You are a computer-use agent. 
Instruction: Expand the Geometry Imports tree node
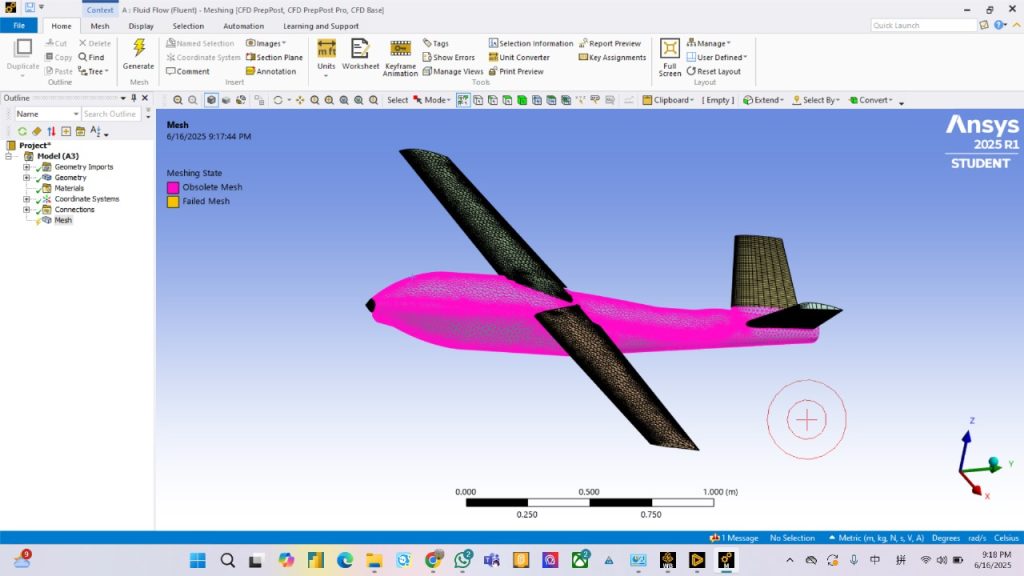[x=27, y=167]
